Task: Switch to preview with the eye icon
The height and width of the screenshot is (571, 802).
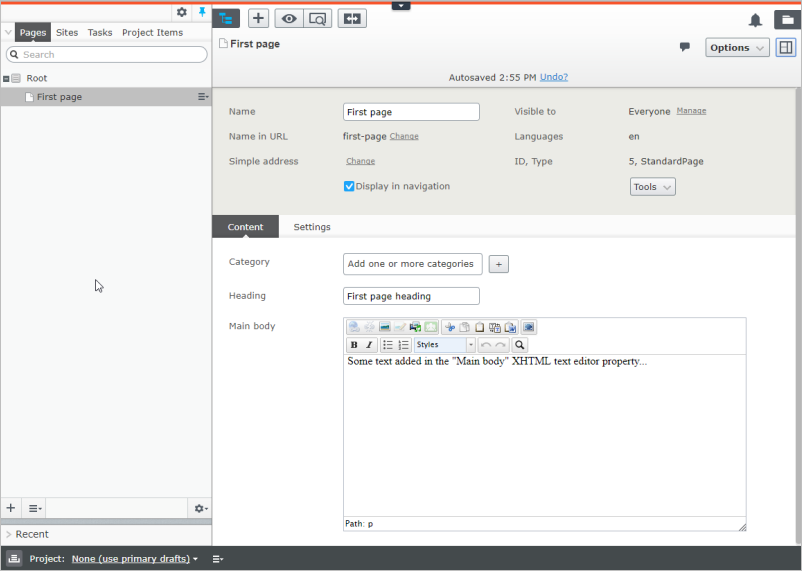Action: point(289,19)
